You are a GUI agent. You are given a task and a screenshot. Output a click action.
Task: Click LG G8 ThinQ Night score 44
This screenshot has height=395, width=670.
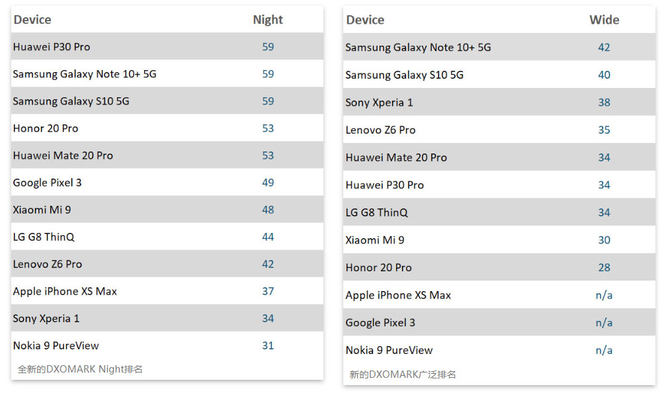(268, 237)
